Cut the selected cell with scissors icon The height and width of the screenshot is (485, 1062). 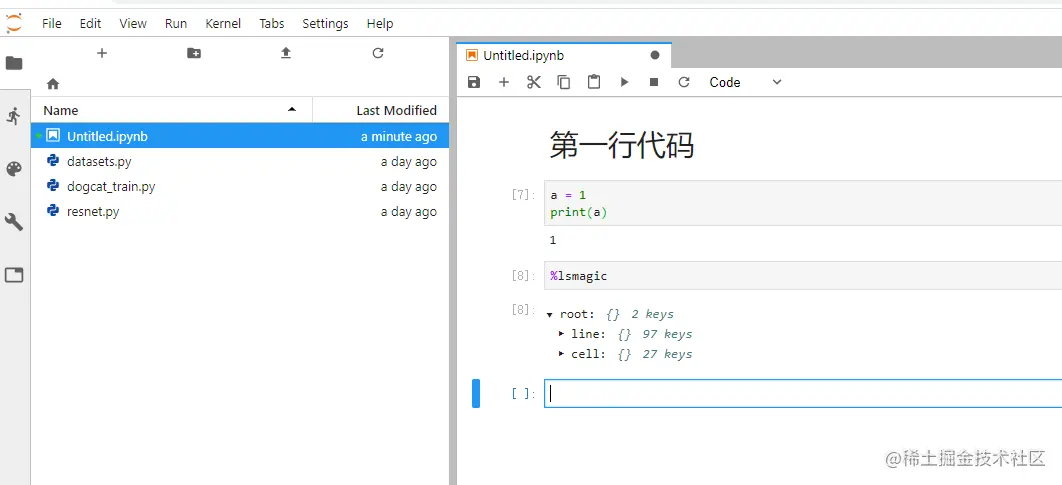point(534,82)
